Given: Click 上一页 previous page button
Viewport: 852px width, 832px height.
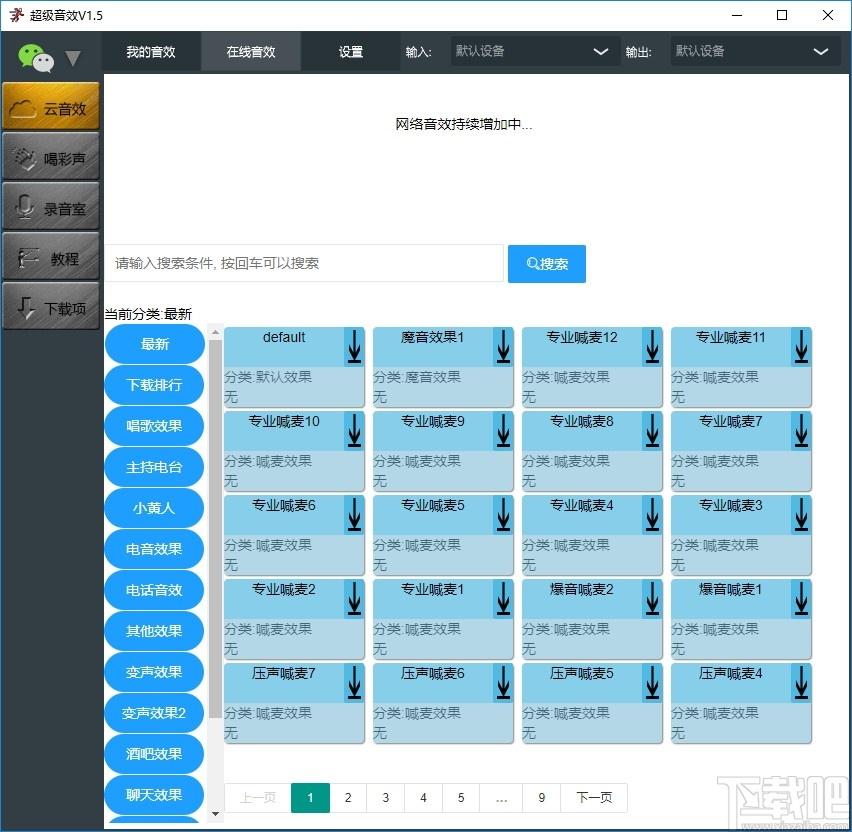Looking at the screenshot, I should pos(258,798).
